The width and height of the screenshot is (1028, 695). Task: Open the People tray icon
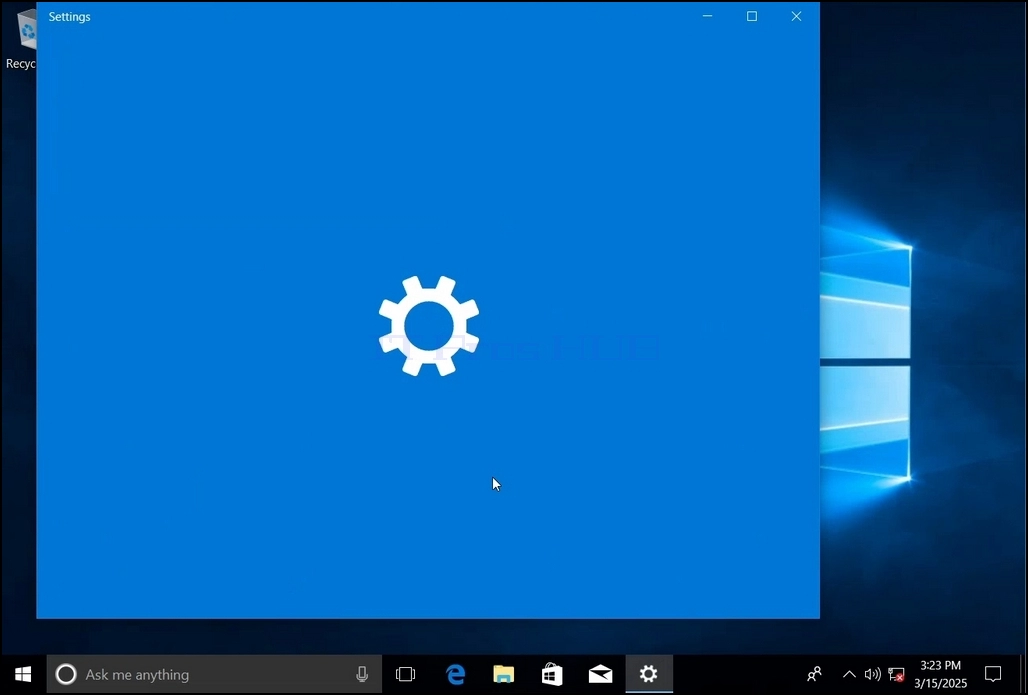[x=814, y=674]
